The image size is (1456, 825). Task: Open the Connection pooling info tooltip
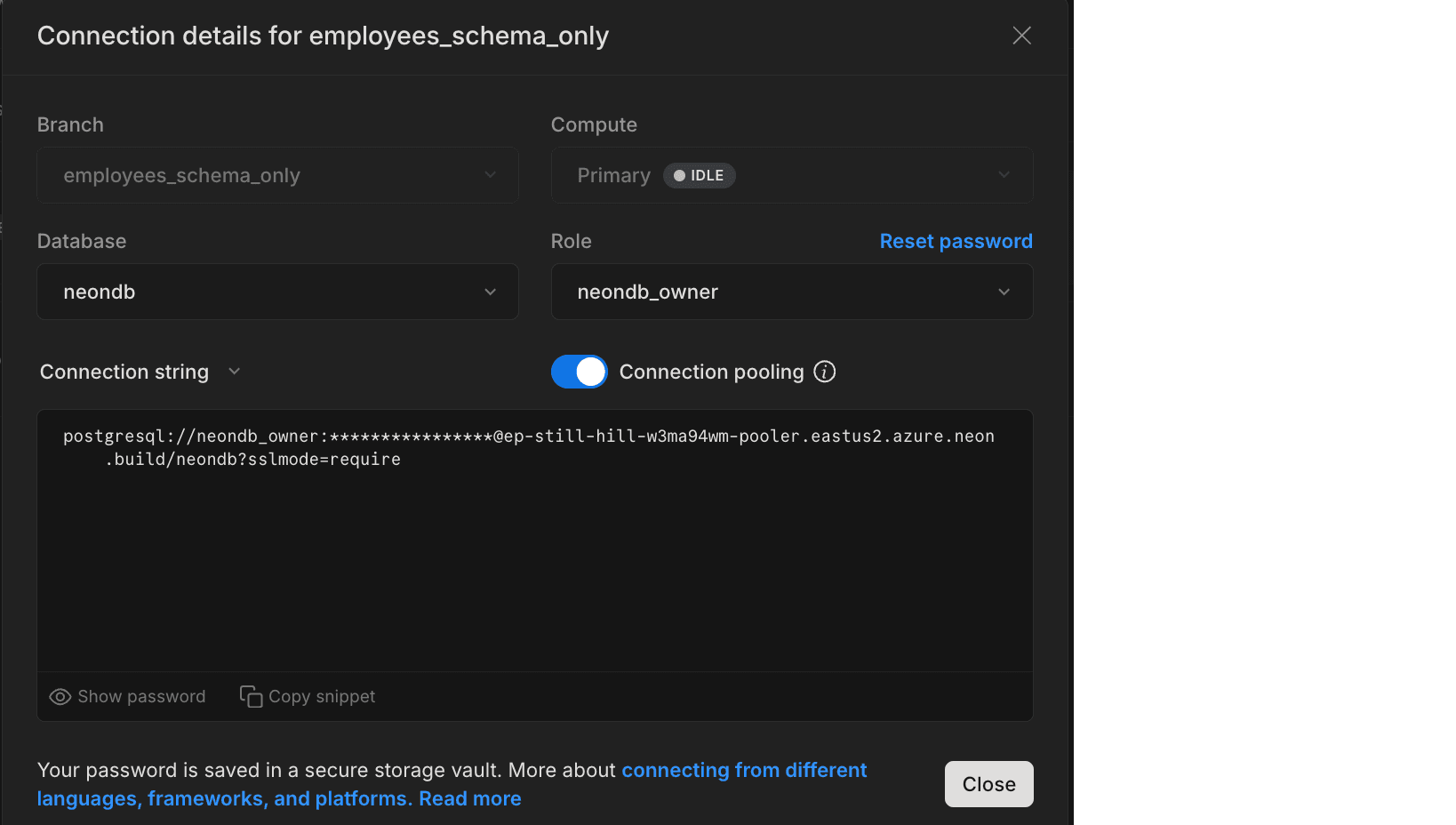pyautogui.click(x=824, y=372)
